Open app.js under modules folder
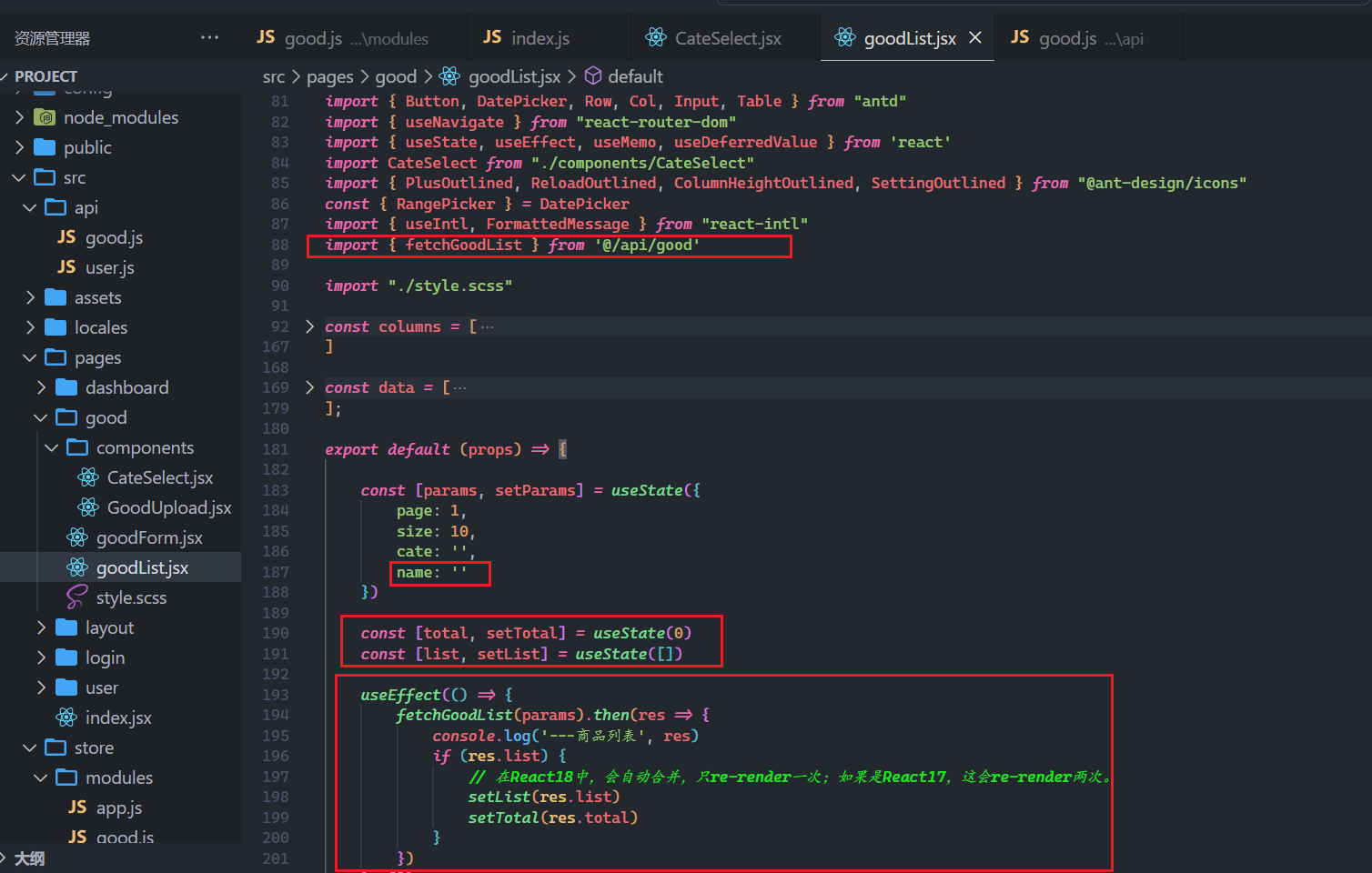The width and height of the screenshot is (1372, 873). [120, 808]
